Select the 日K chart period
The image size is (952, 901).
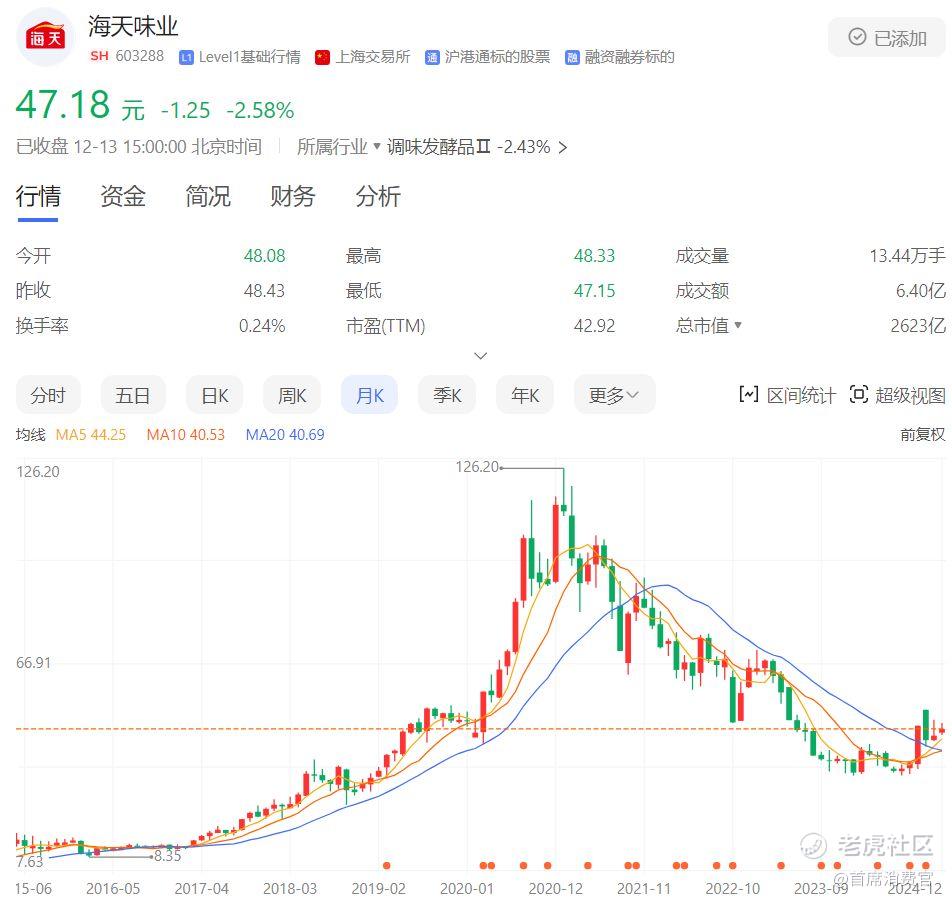click(x=214, y=395)
